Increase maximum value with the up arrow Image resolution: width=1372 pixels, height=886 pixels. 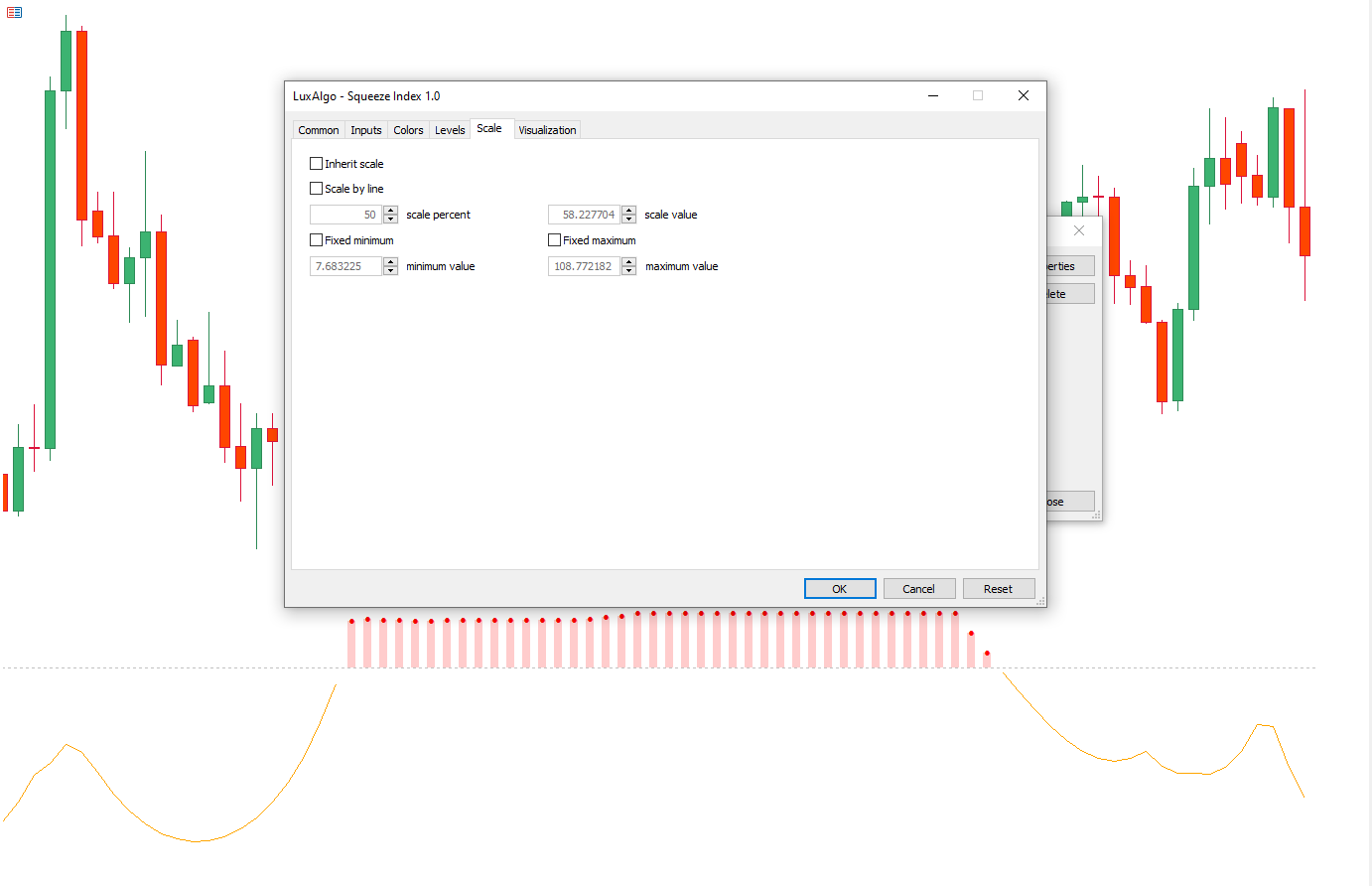coord(629,262)
